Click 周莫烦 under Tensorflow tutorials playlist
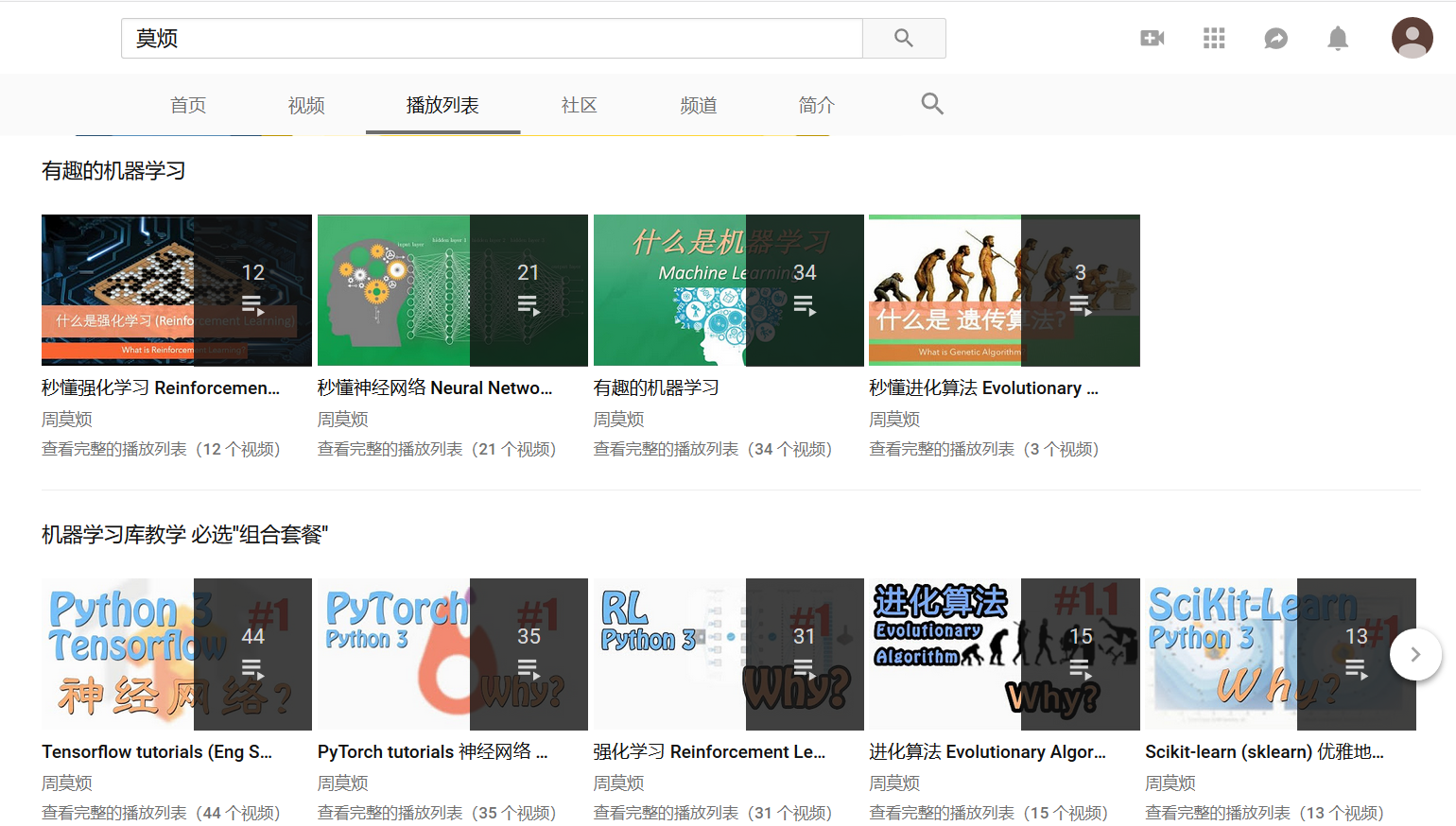The height and width of the screenshot is (826, 1456). coord(67,783)
